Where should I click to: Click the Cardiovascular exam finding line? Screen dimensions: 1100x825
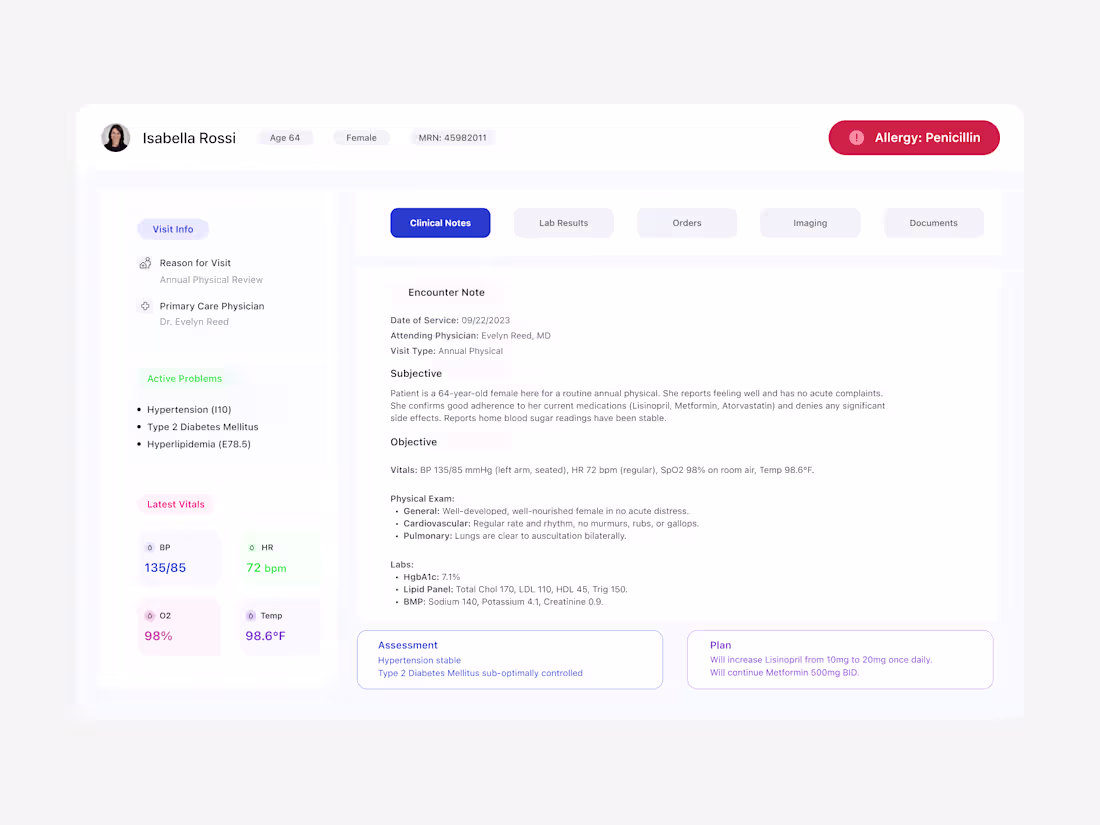click(551, 523)
